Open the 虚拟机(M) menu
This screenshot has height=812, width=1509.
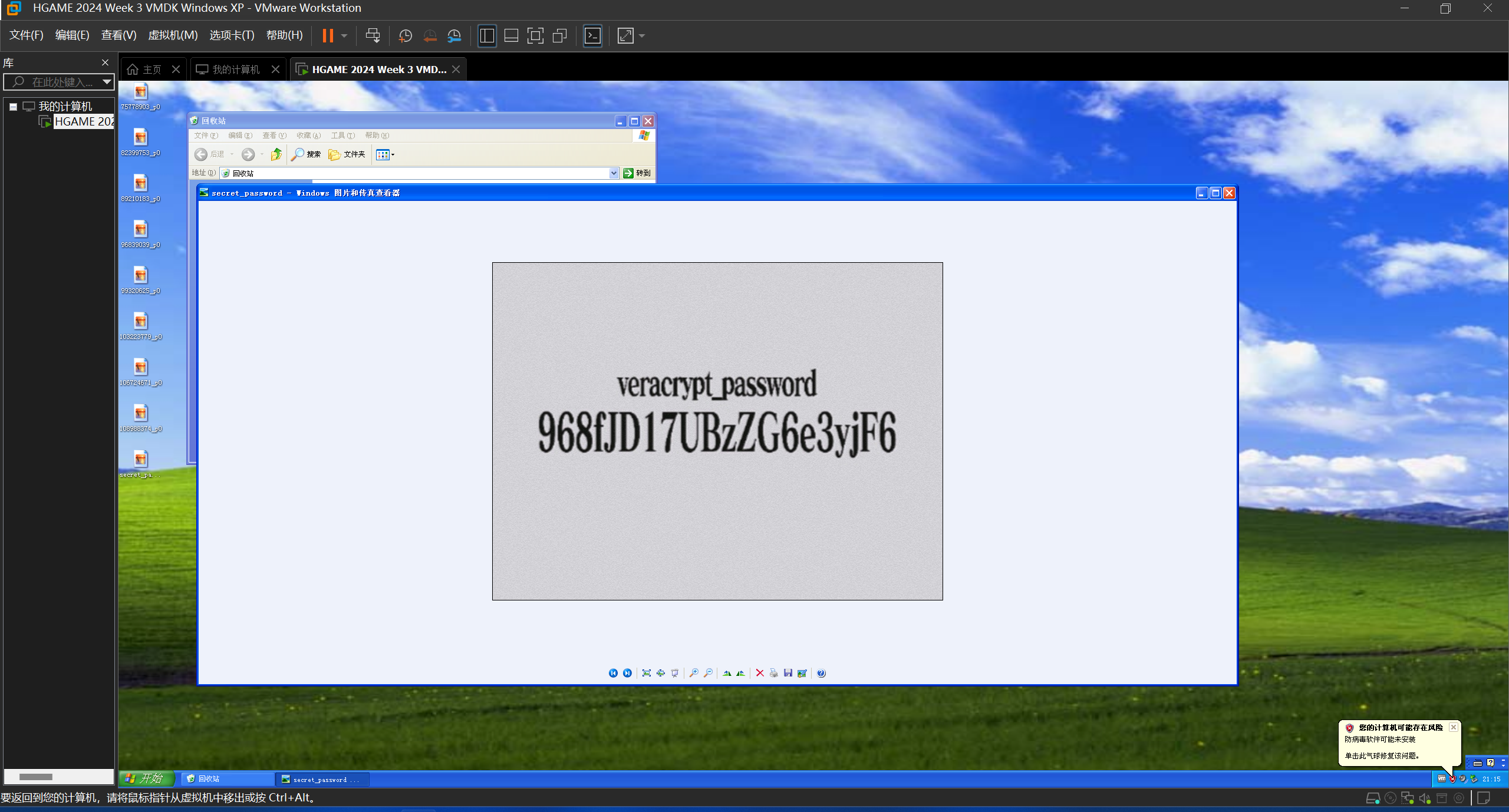pyautogui.click(x=173, y=35)
